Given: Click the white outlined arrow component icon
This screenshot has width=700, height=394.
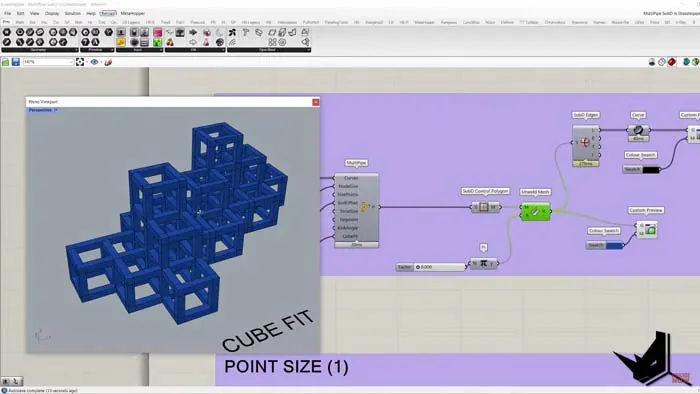Looking at the screenshot, I should pyautogui.click(x=193, y=42).
